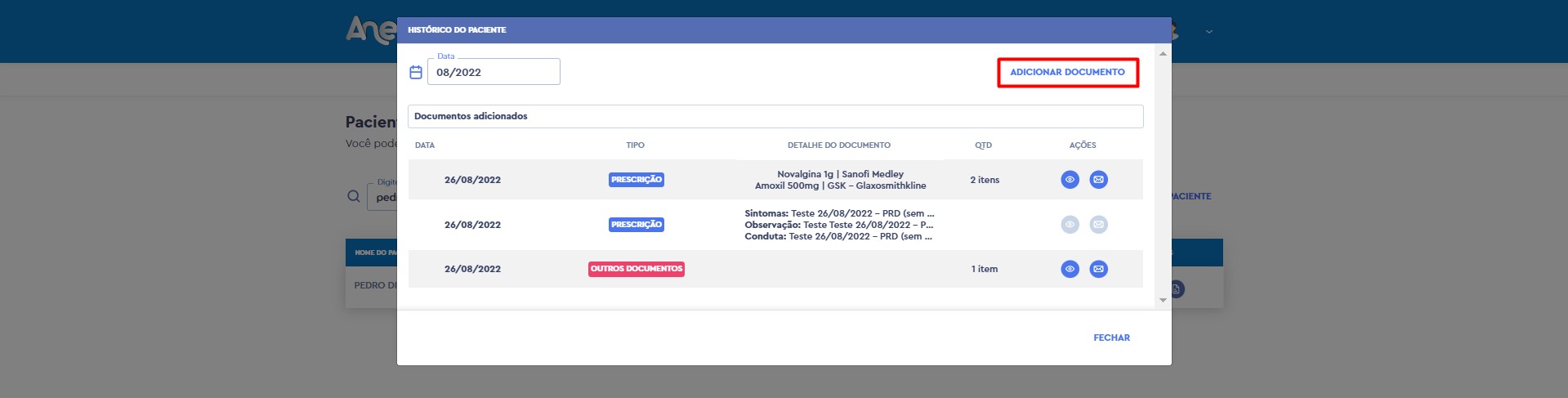Click the AÇÕES column header
The height and width of the screenshot is (398, 1568).
coord(1083,145)
